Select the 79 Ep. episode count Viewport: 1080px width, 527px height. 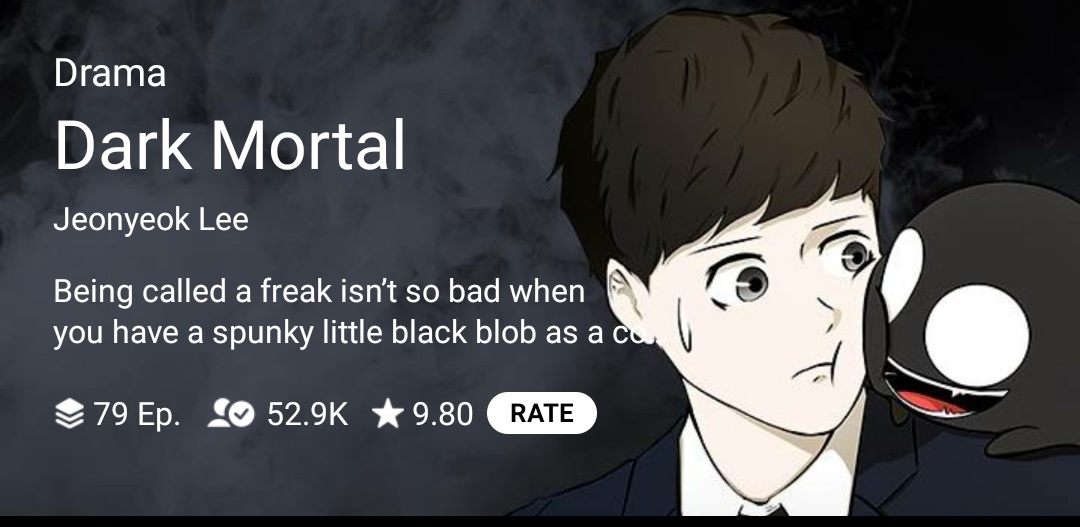[x=136, y=414]
